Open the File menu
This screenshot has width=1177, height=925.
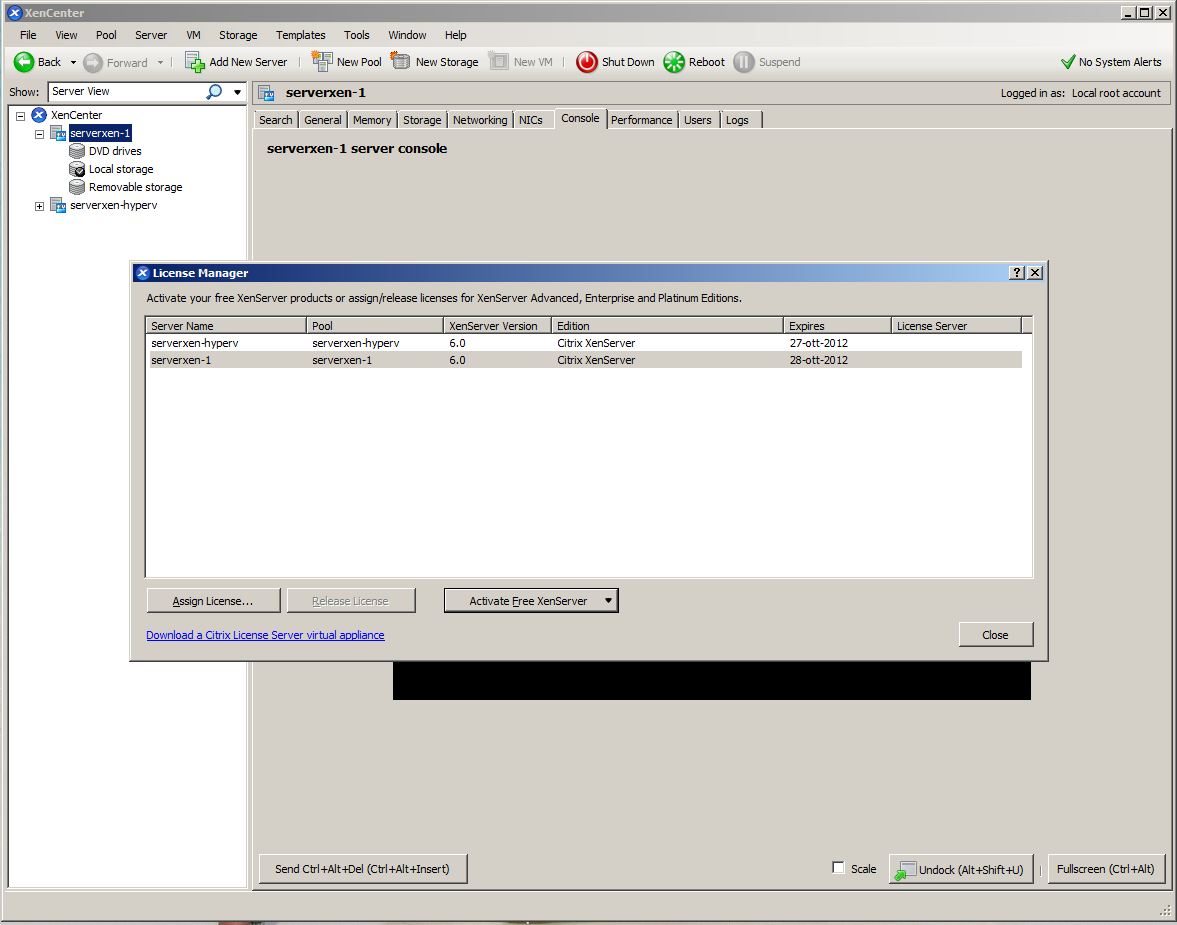(28, 35)
